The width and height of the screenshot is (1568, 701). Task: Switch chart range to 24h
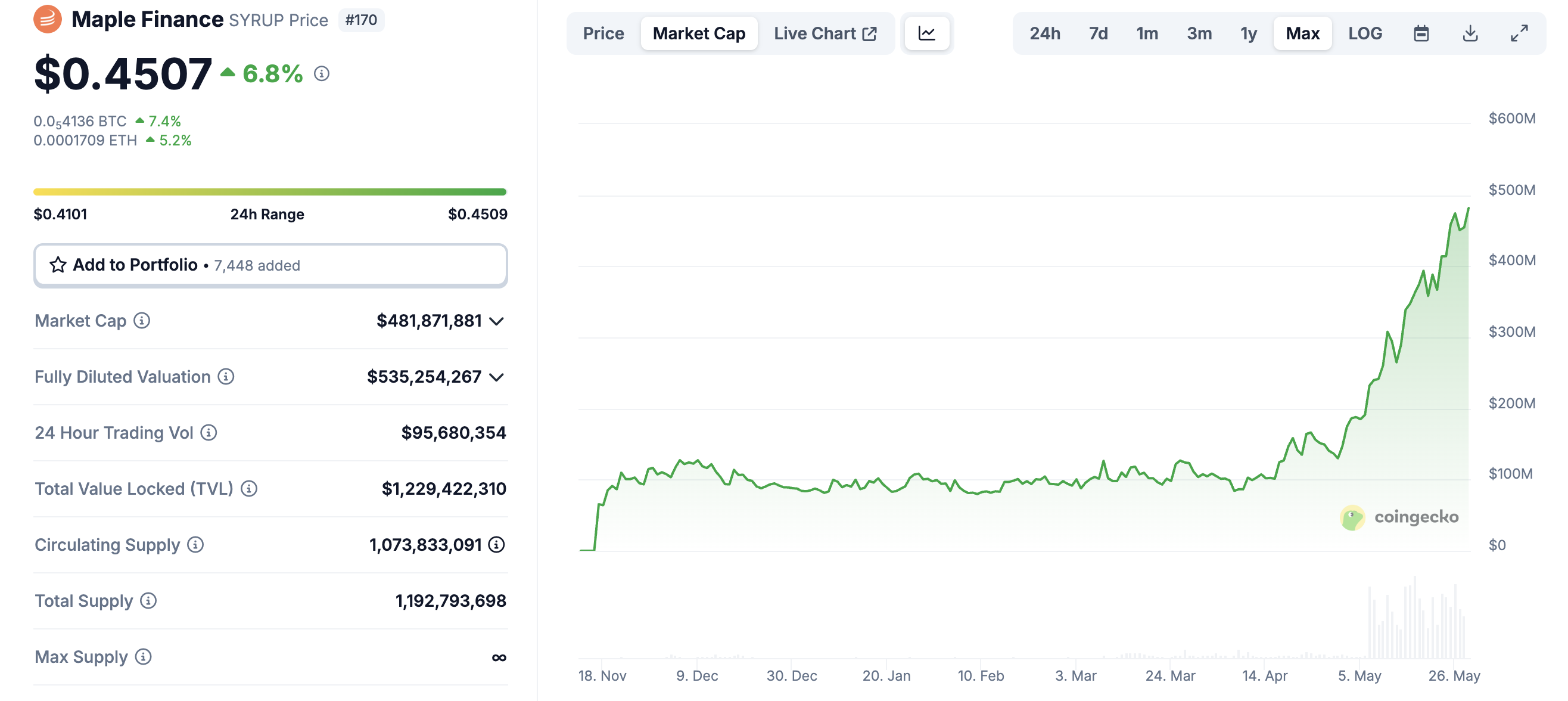tap(1044, 33)
